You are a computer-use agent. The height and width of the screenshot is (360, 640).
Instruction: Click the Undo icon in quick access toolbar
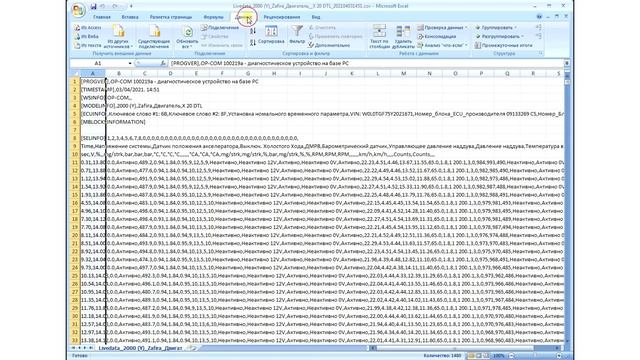pyautogui.click(x=102, y=6)
